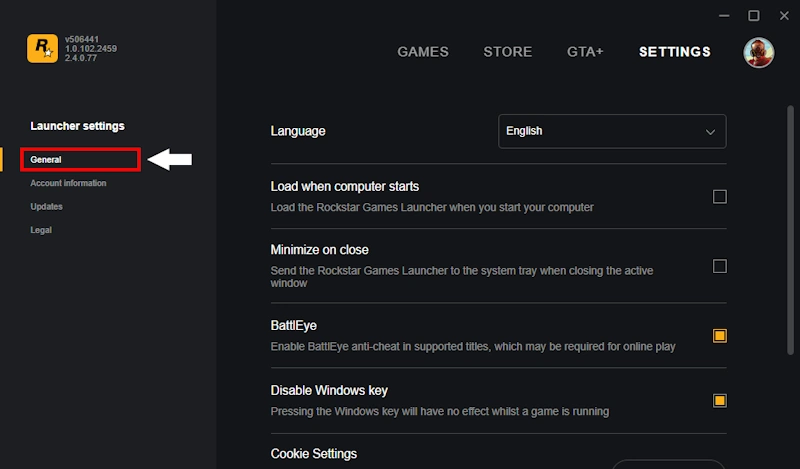Uncheck the Disable Windows key checkbox
This screenshot has height=469, width=800.
coord(719,401)
